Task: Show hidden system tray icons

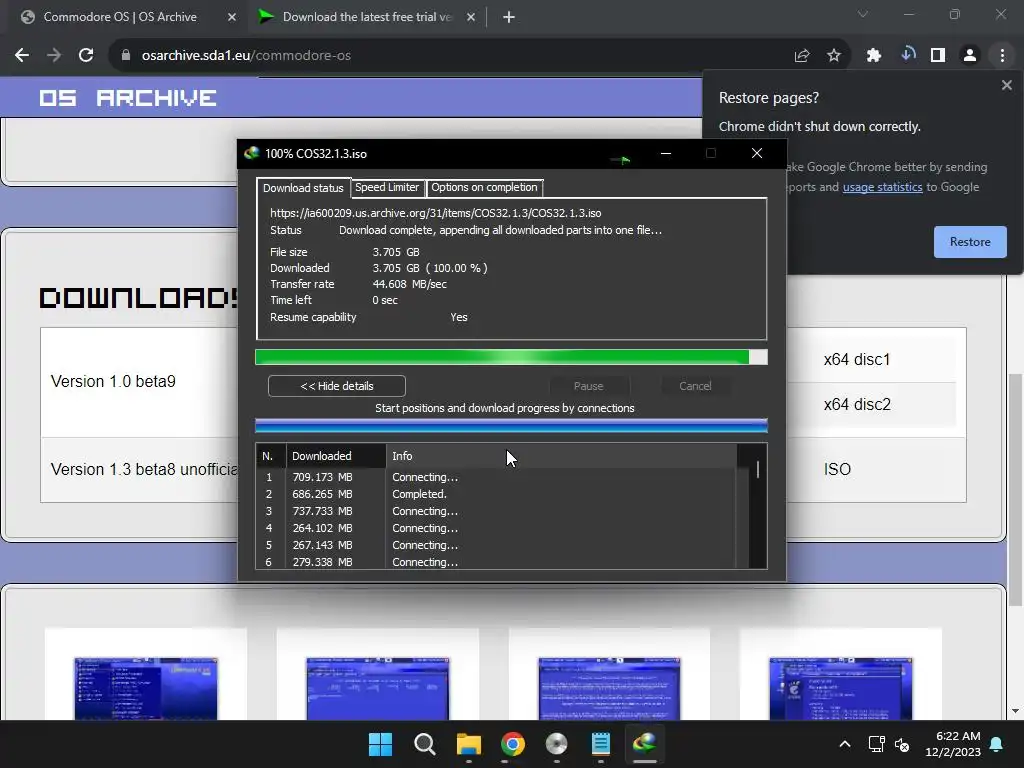Action: pos(844,744)
